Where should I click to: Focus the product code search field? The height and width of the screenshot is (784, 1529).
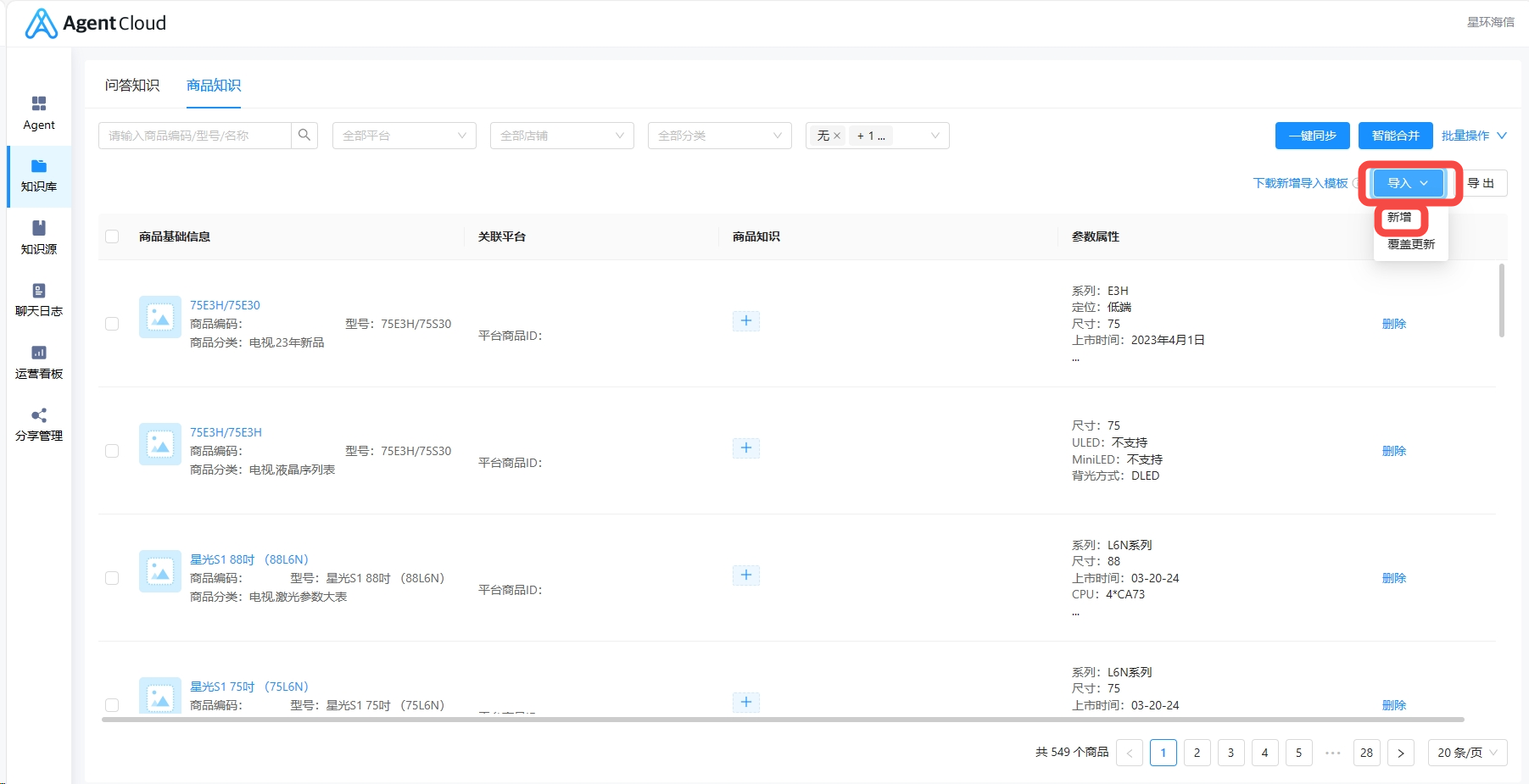tap(195, 136)
